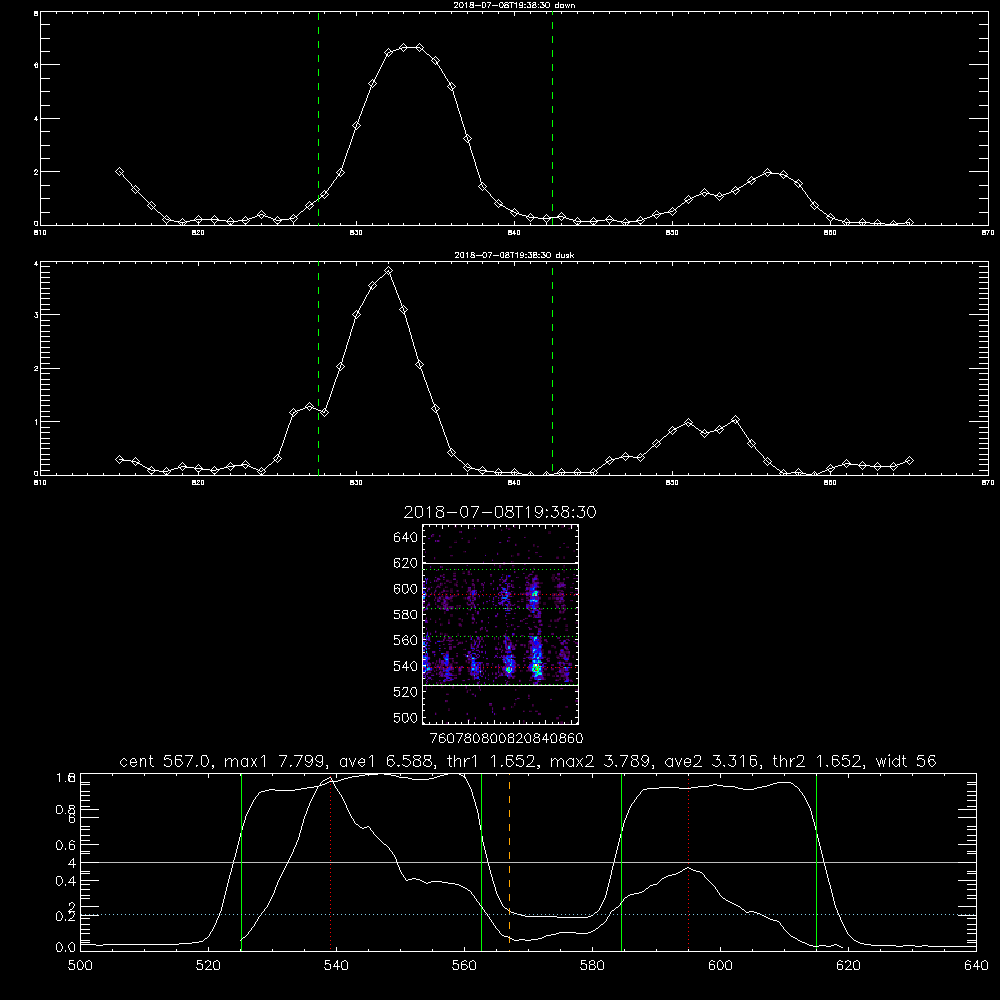Click the right green dashed line in dusk plot

[x=552, y=368]
